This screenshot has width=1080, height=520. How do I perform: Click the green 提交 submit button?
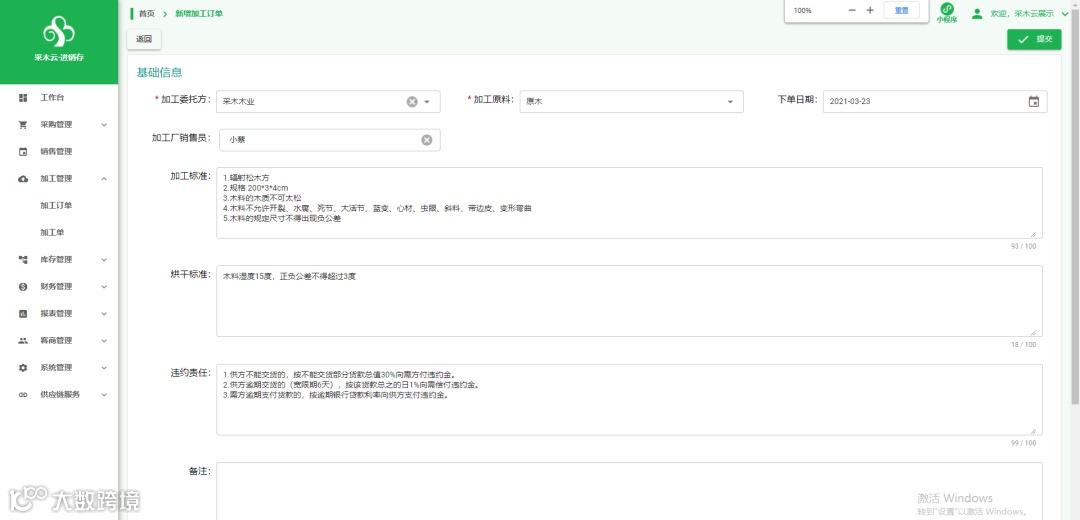click(x=1034, y=39)
